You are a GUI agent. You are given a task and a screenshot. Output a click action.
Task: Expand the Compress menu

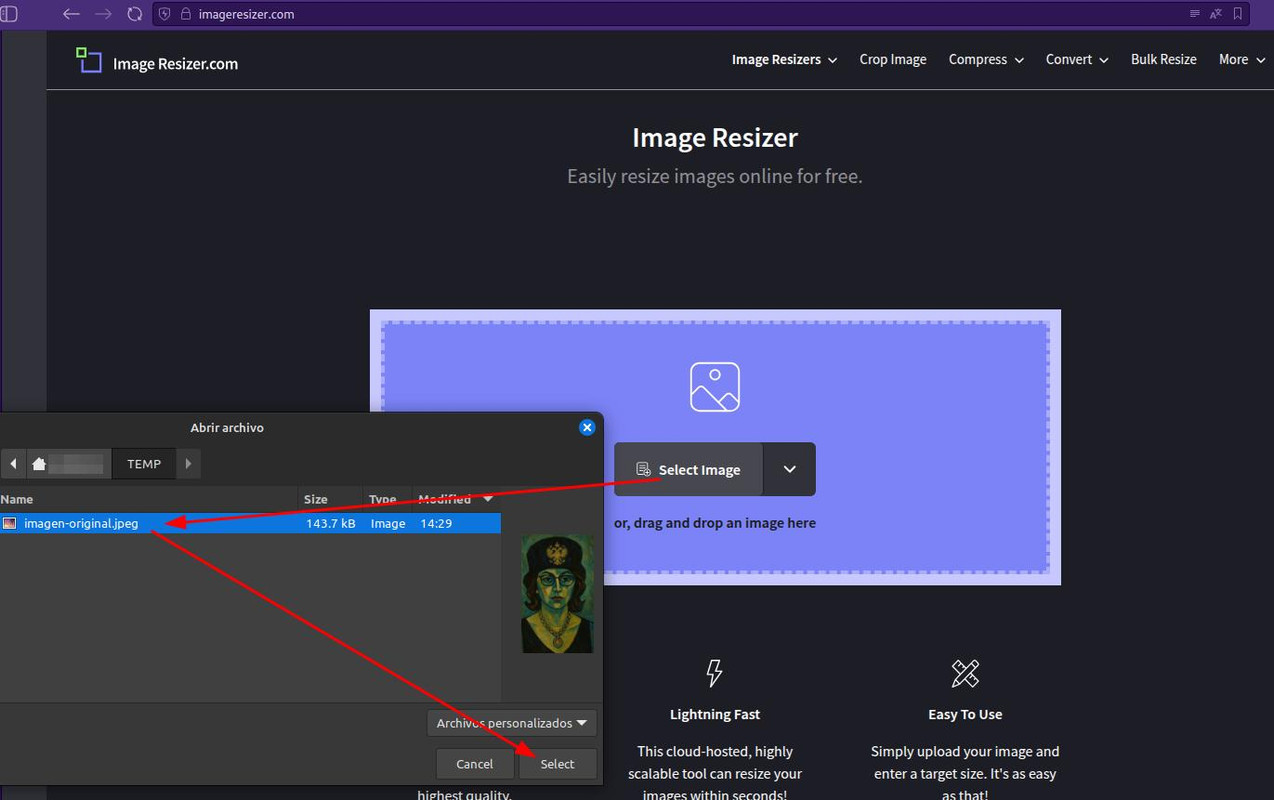(x=986, y=60)
